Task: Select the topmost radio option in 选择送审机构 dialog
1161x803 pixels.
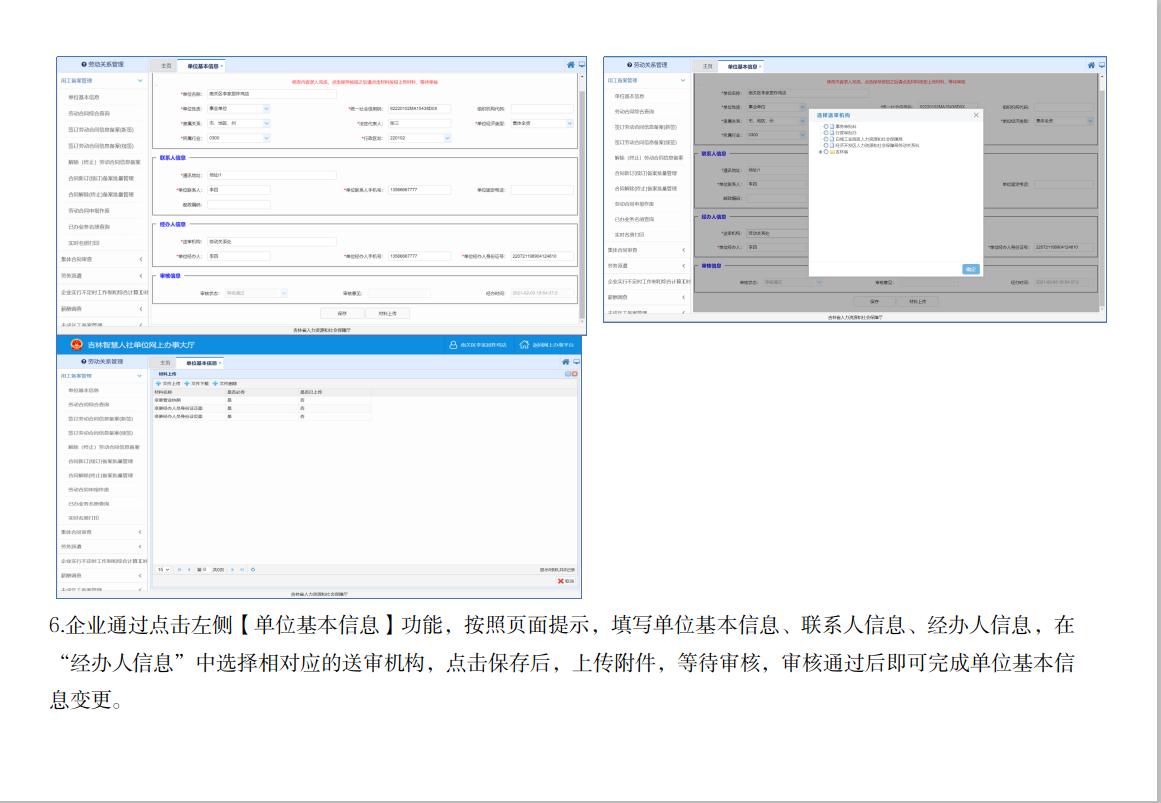Action: coord(826,127)
